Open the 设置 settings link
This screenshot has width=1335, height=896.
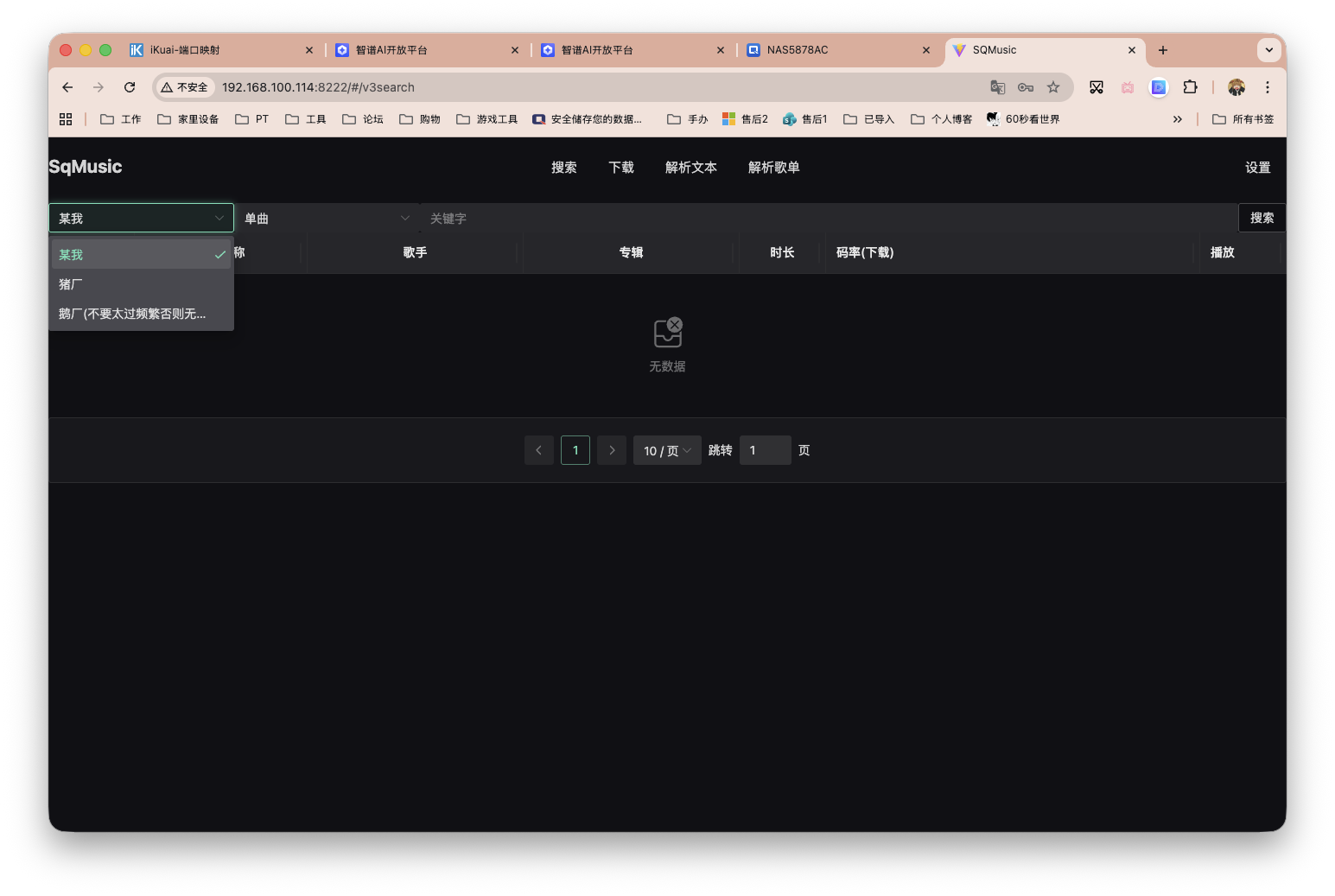click(x=1257, y=168)
